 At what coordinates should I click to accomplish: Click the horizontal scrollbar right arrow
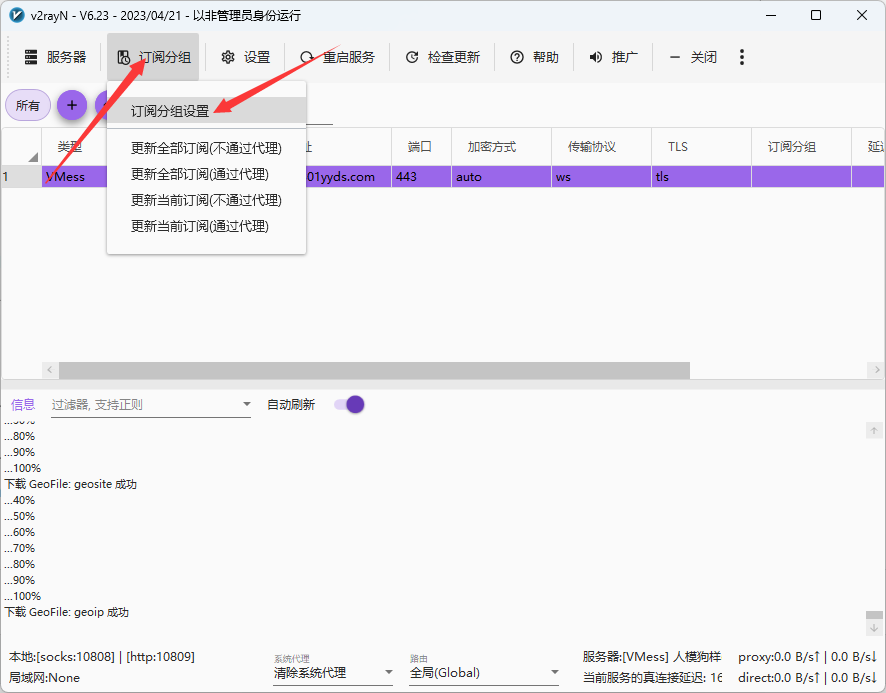876,370
